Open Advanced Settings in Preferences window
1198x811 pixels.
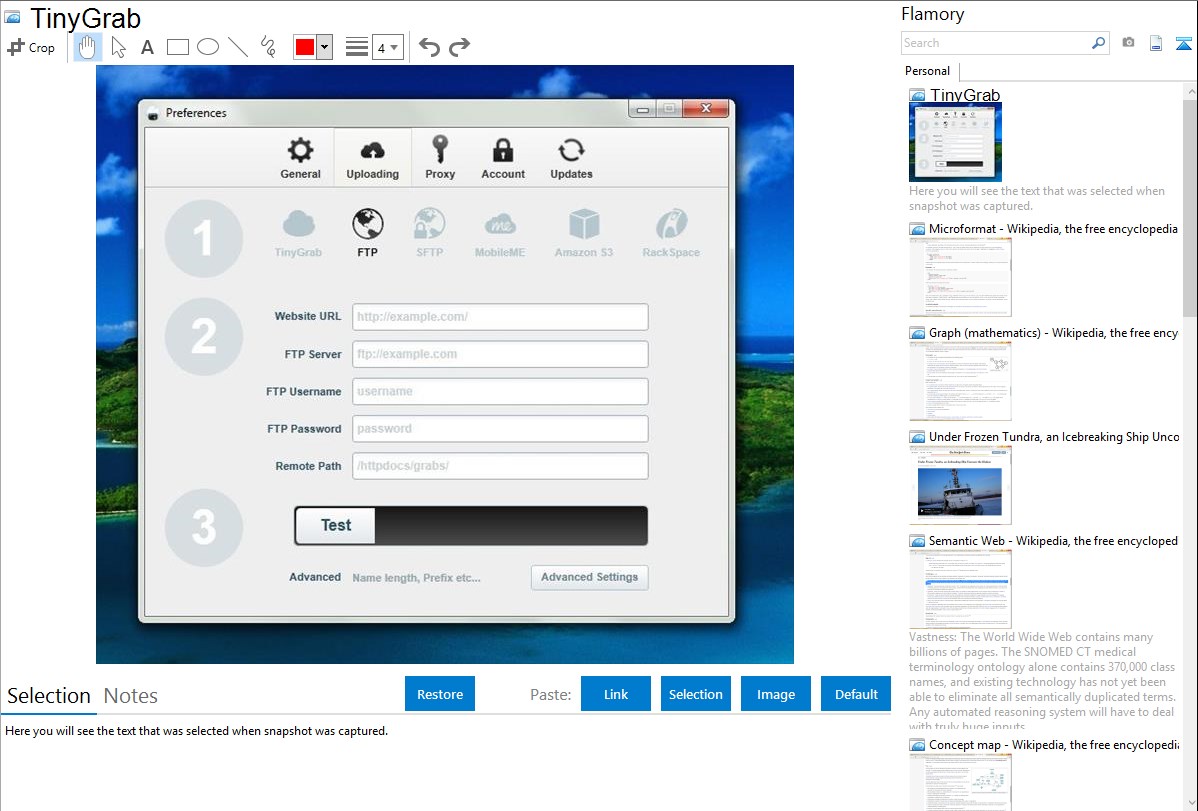coord(590,578)
